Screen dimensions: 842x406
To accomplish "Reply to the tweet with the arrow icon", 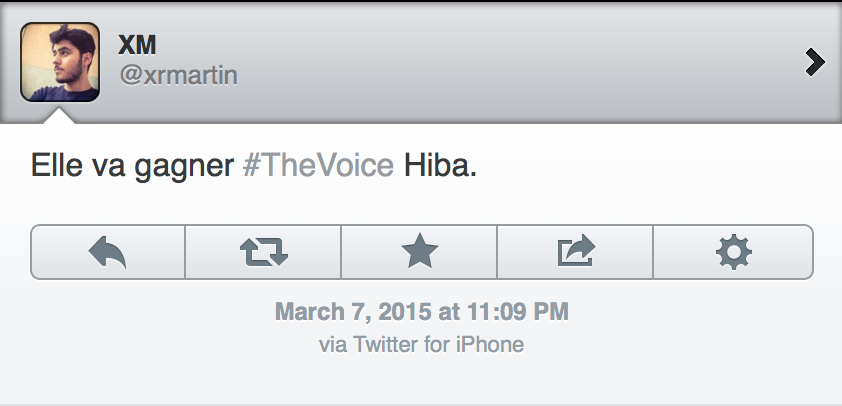I will coord(108,252).
